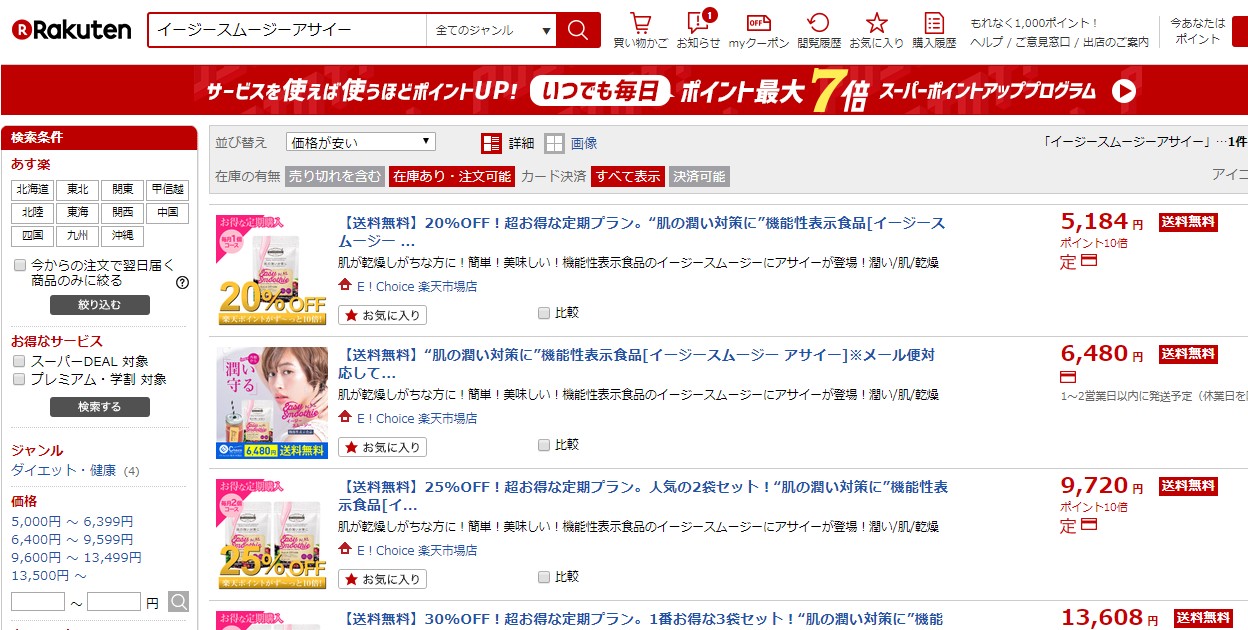This screenshot has width=1248, height=630.
Task: Select 北陸 region button
Action: coord(32,213)
